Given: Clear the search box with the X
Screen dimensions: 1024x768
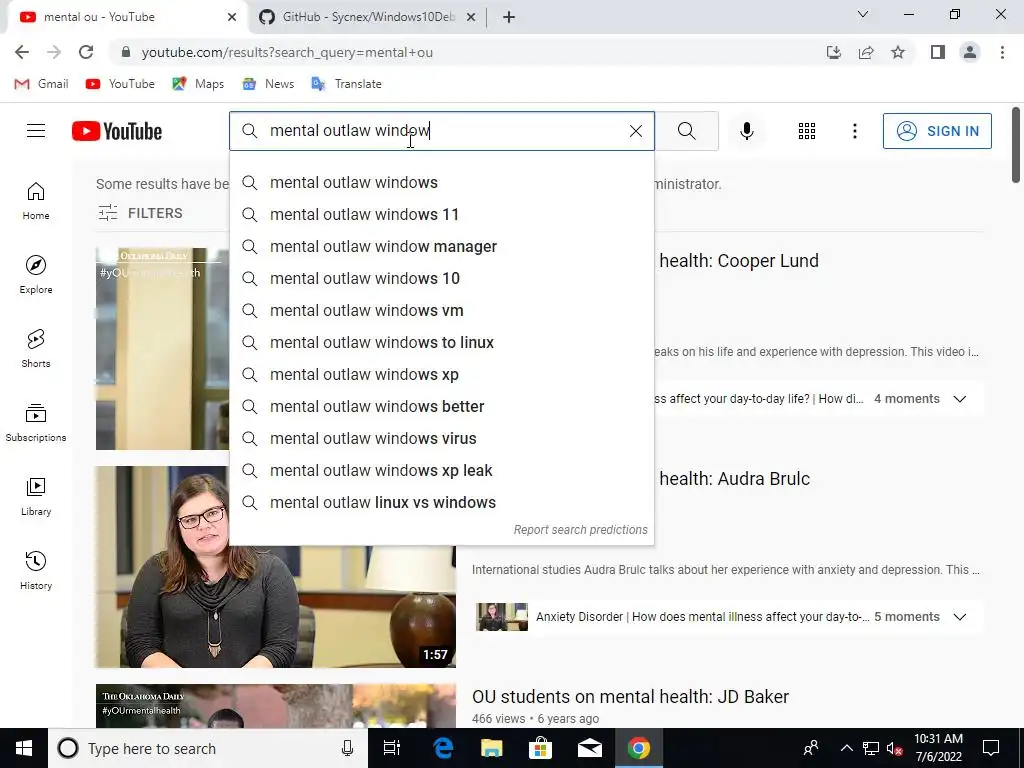Looking at the screenshot, I should point(635,131).
